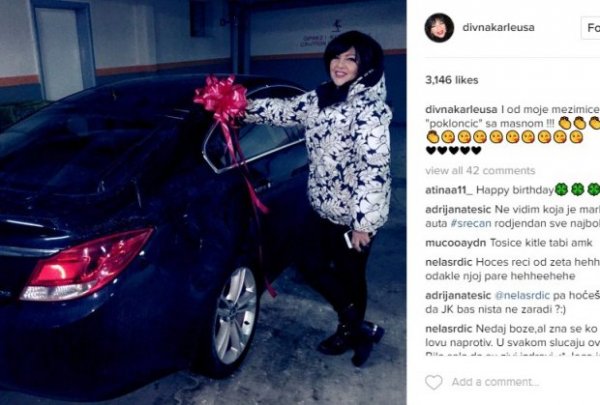Open the @nelasrdic mention link
Viewport: 600px width, 405px height.
522,295
